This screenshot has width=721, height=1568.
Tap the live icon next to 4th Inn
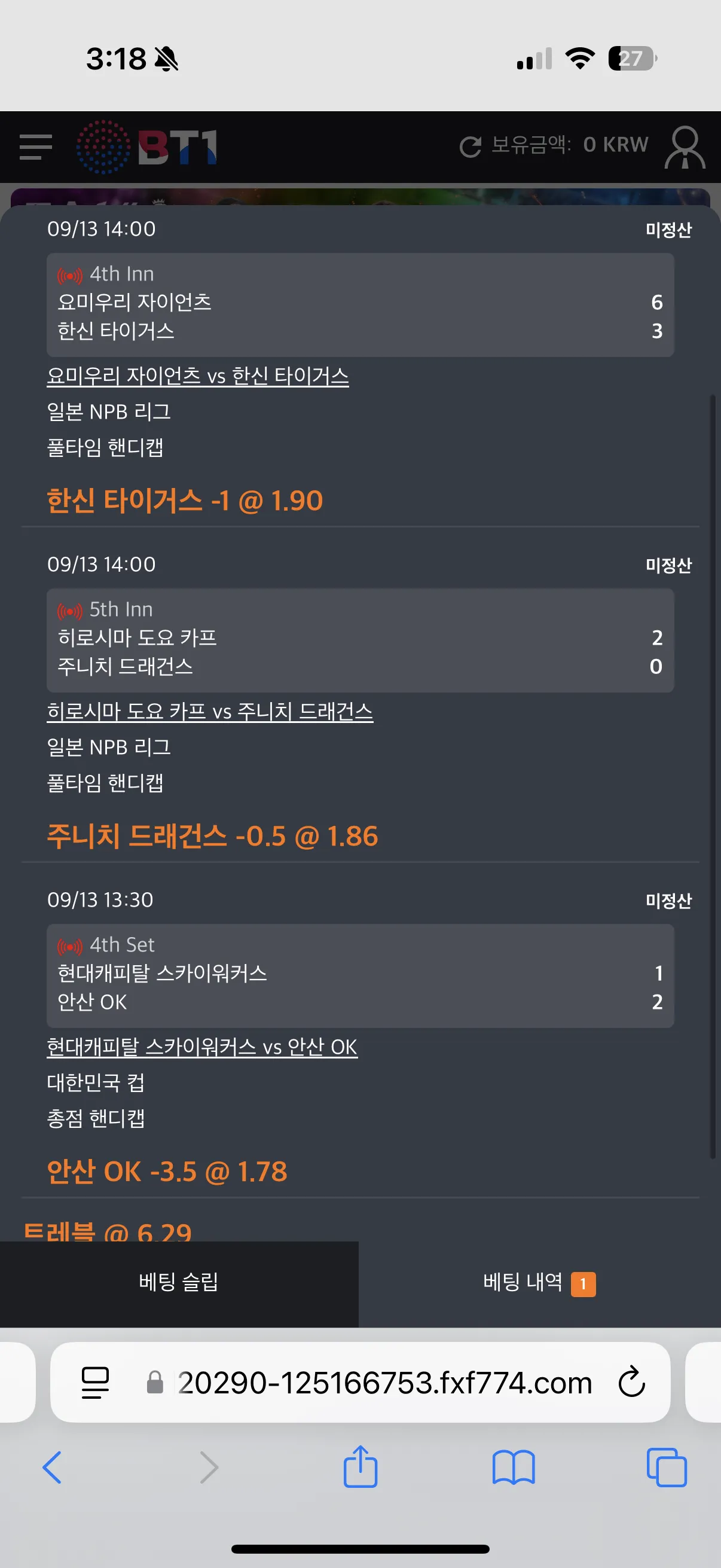coord(70,276)
